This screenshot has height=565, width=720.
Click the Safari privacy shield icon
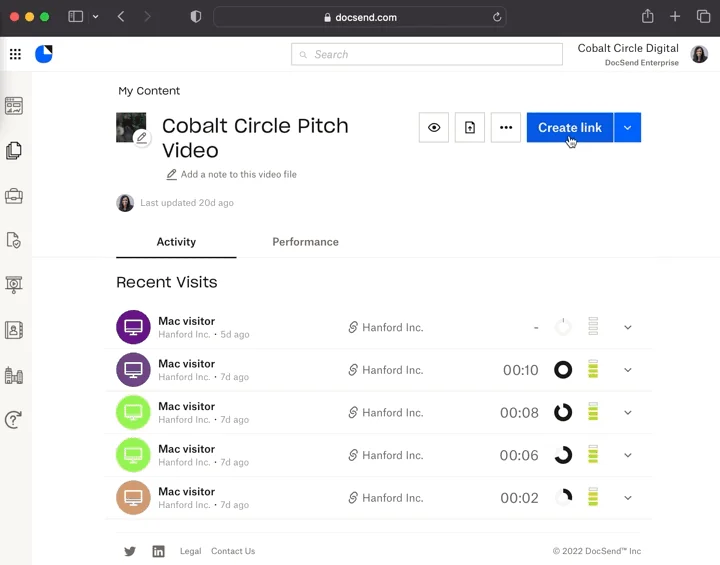pos(196,17)
